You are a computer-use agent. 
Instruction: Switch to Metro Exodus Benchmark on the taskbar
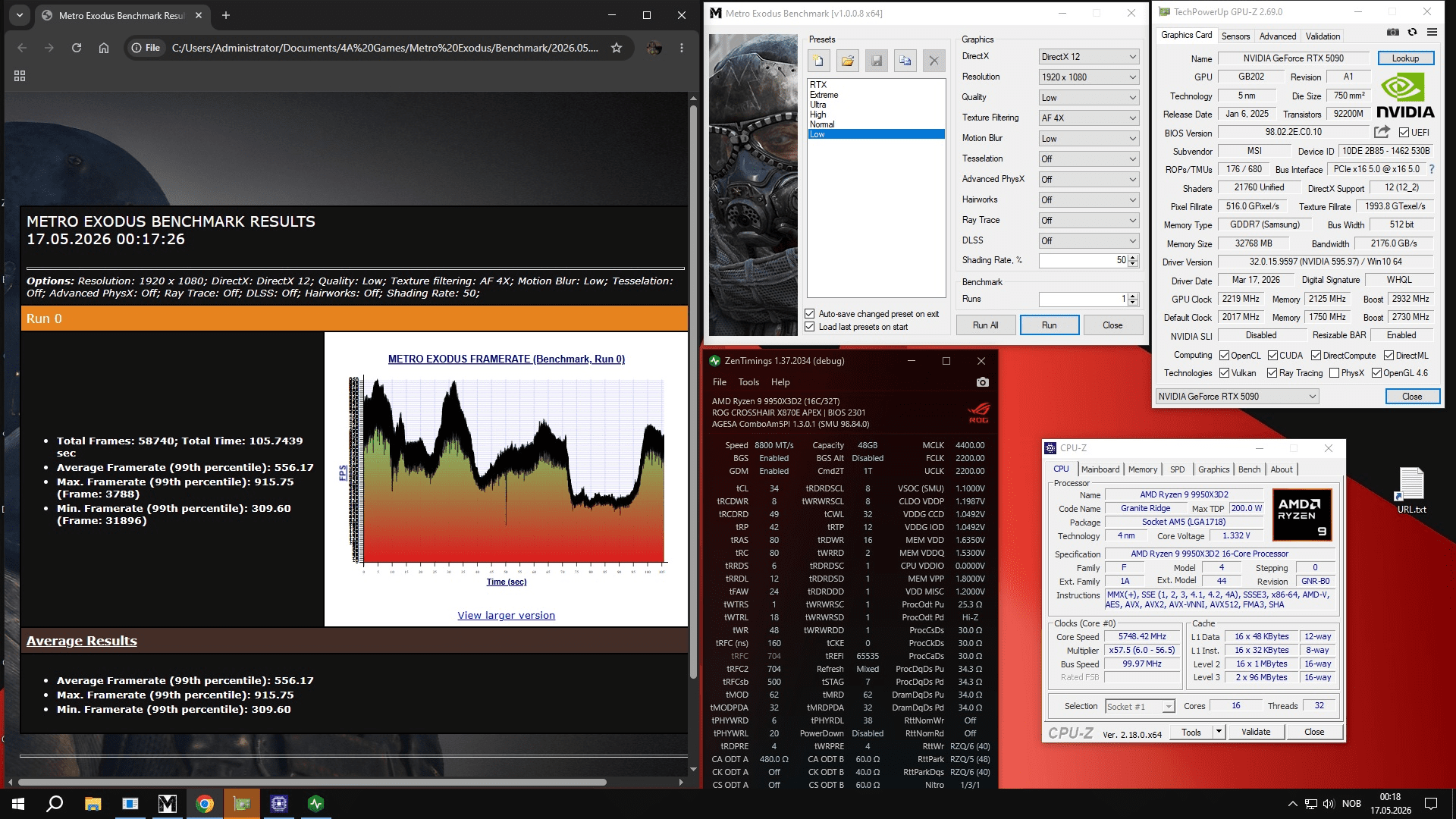pyautogui.click(x=167, y=804)
